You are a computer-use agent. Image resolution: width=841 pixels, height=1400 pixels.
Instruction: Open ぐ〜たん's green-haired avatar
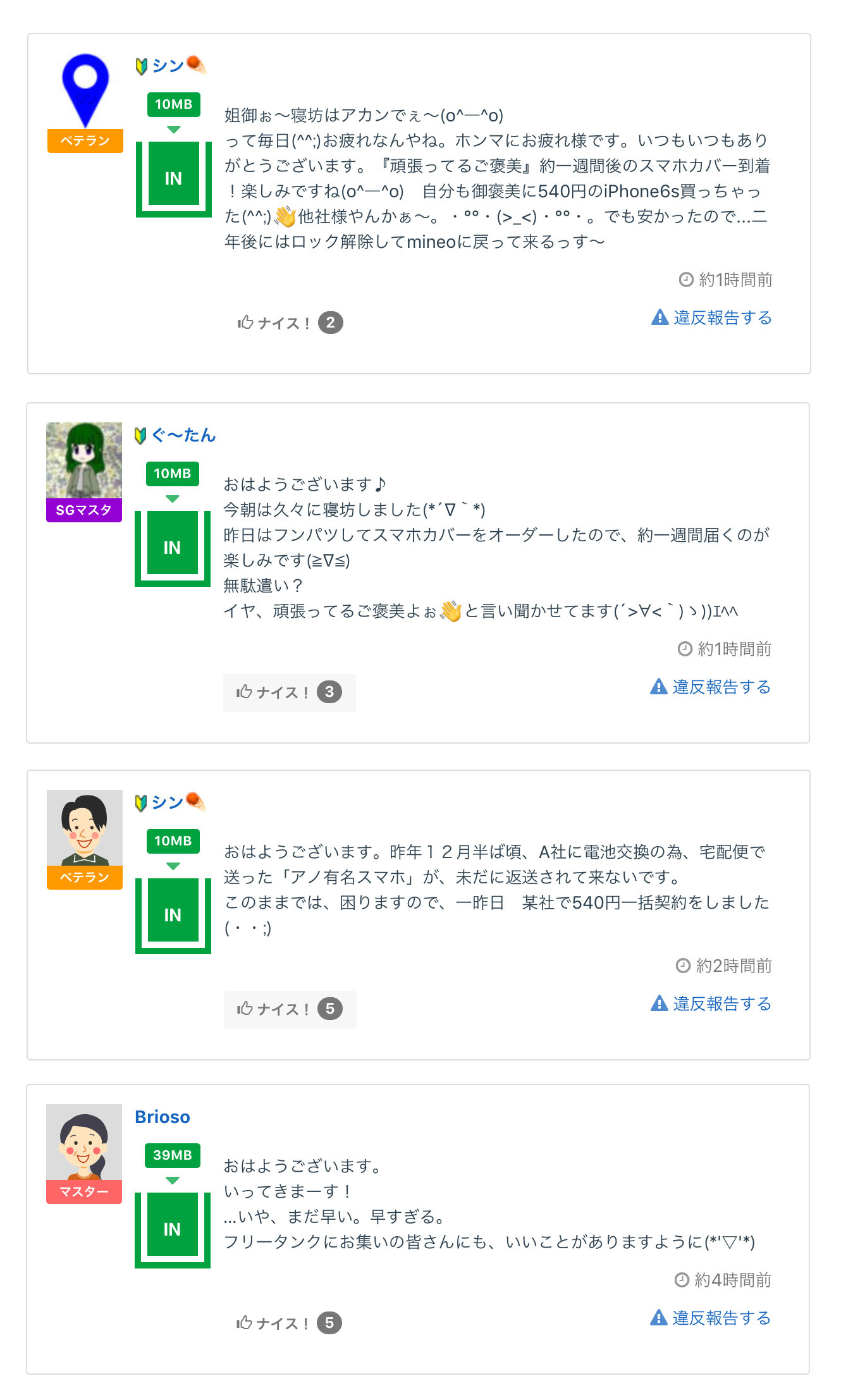pos(84,460)
